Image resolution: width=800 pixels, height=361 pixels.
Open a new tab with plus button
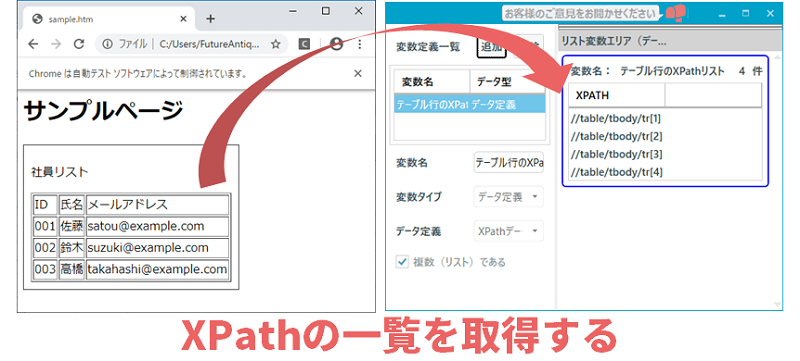coord(210,19)
